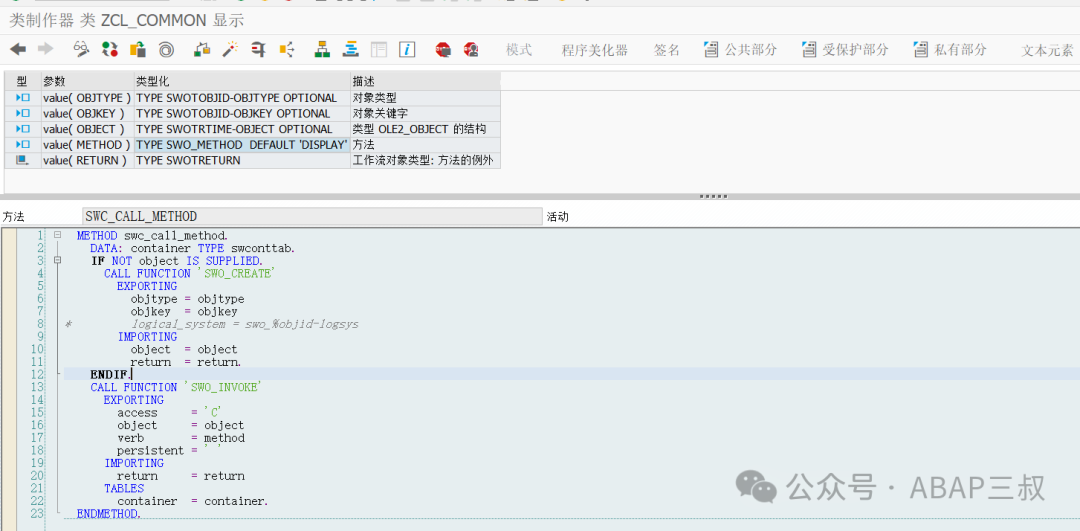Click the Display Object List icon

tap(287, 49)
